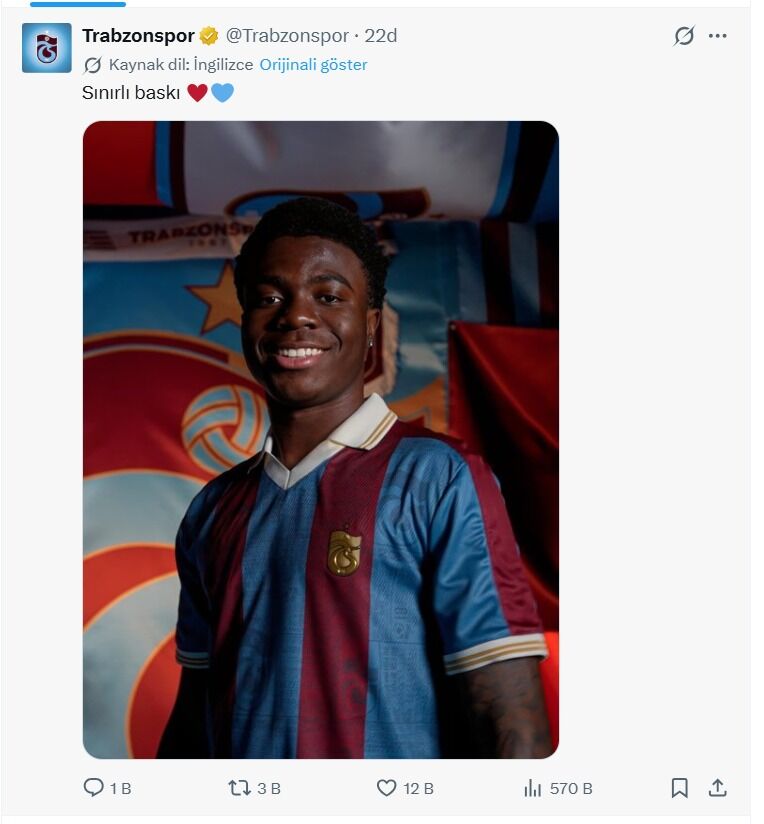Reply using the speech bubble icon
The width and height of the screenshot is (764, 824).
pos(94,788)
